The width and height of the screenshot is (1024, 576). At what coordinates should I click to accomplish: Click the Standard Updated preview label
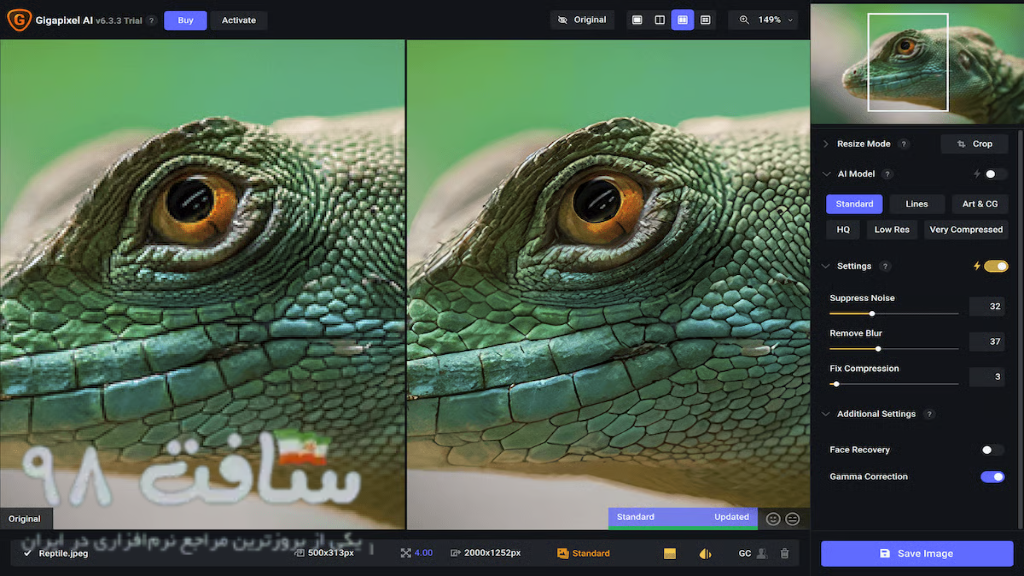coord(682,517)
